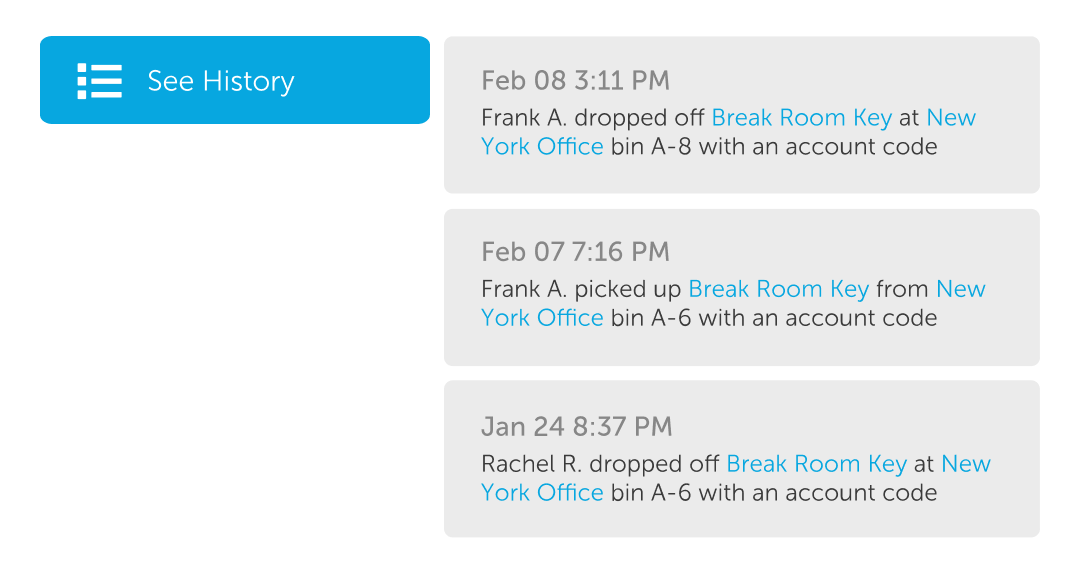
Task: Click bin A-6 text in Feb 07 entry
Action: 651,318
